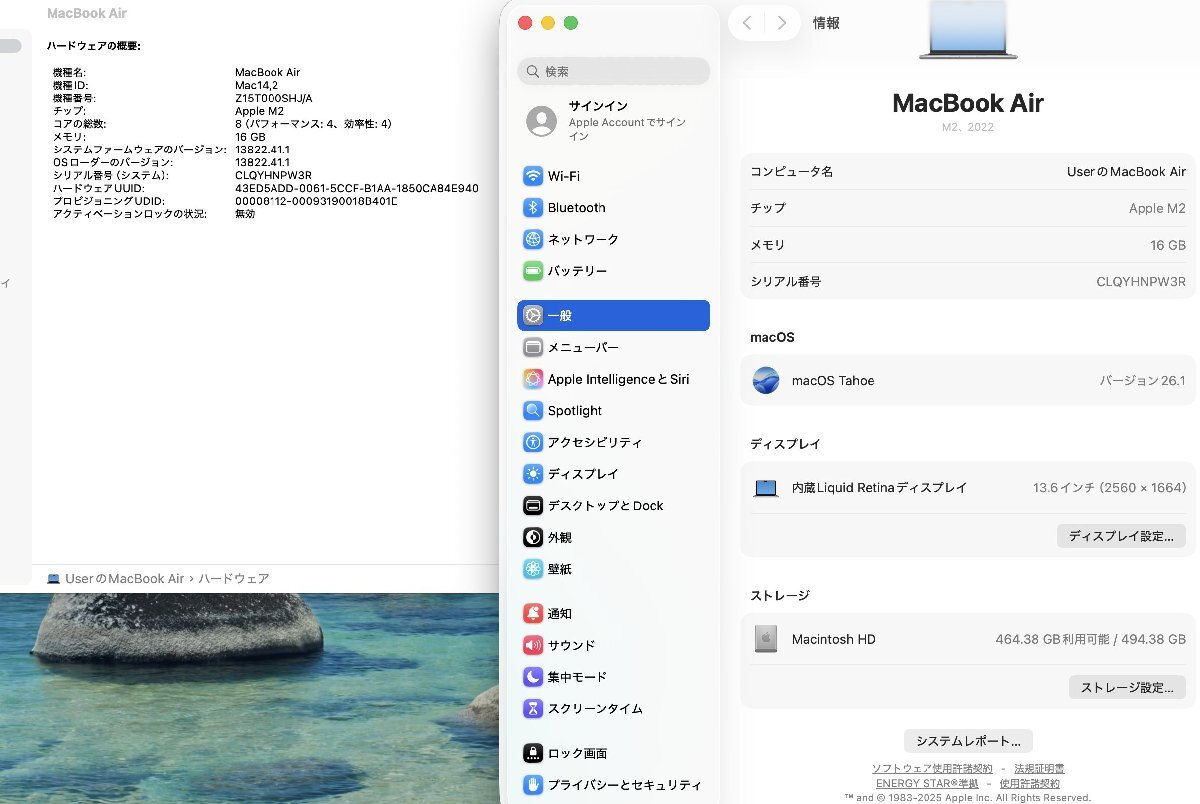Click the MacBook Air product image

968,30
